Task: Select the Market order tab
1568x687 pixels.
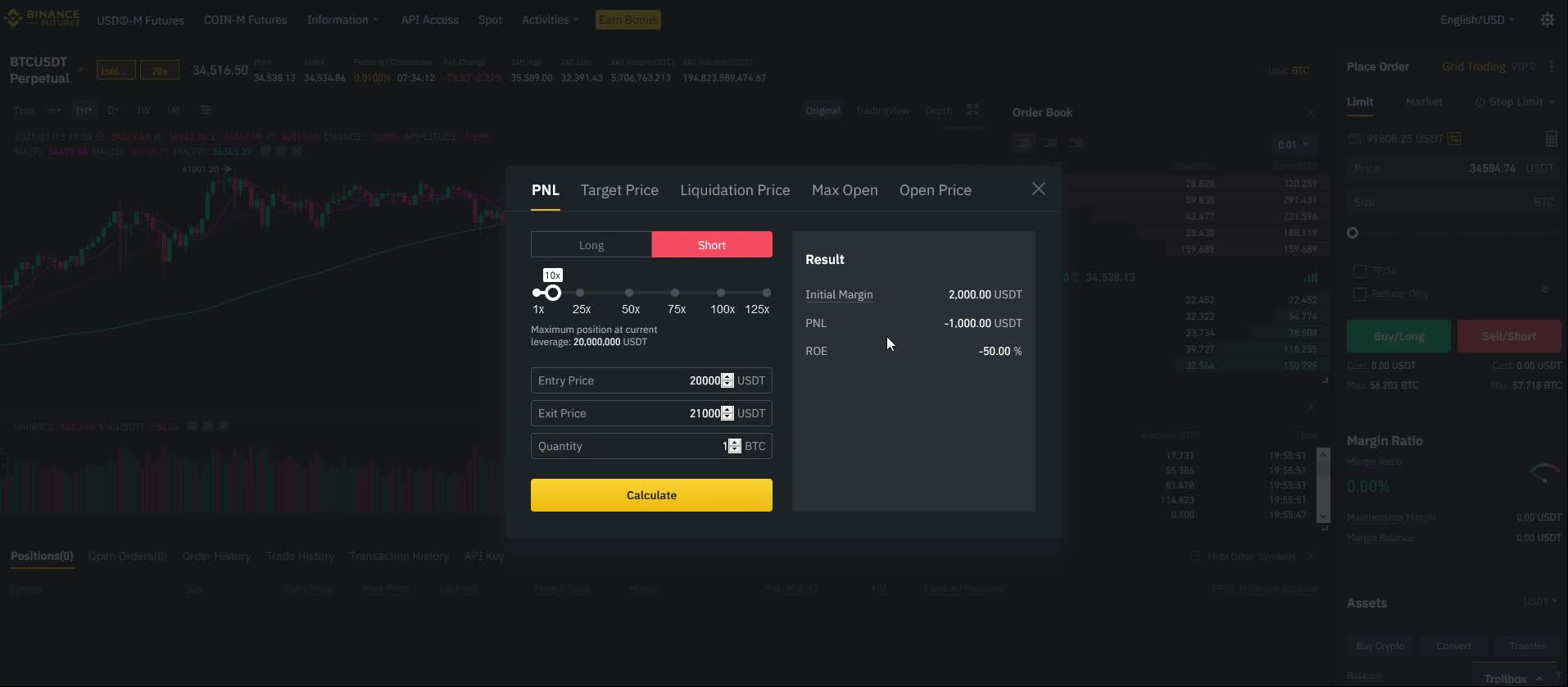Action: tap(1424, 102)
